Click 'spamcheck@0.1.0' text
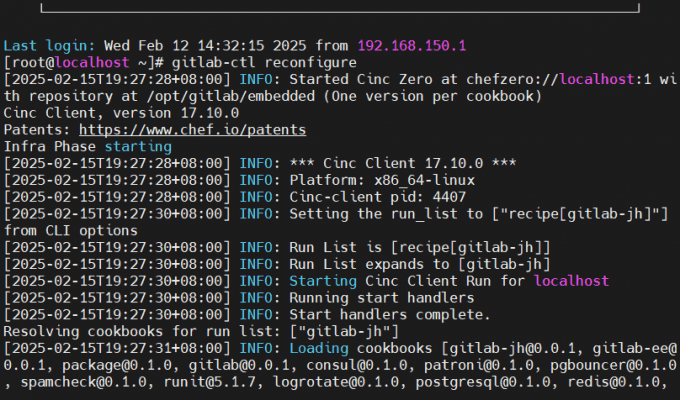 pos(84,382)
